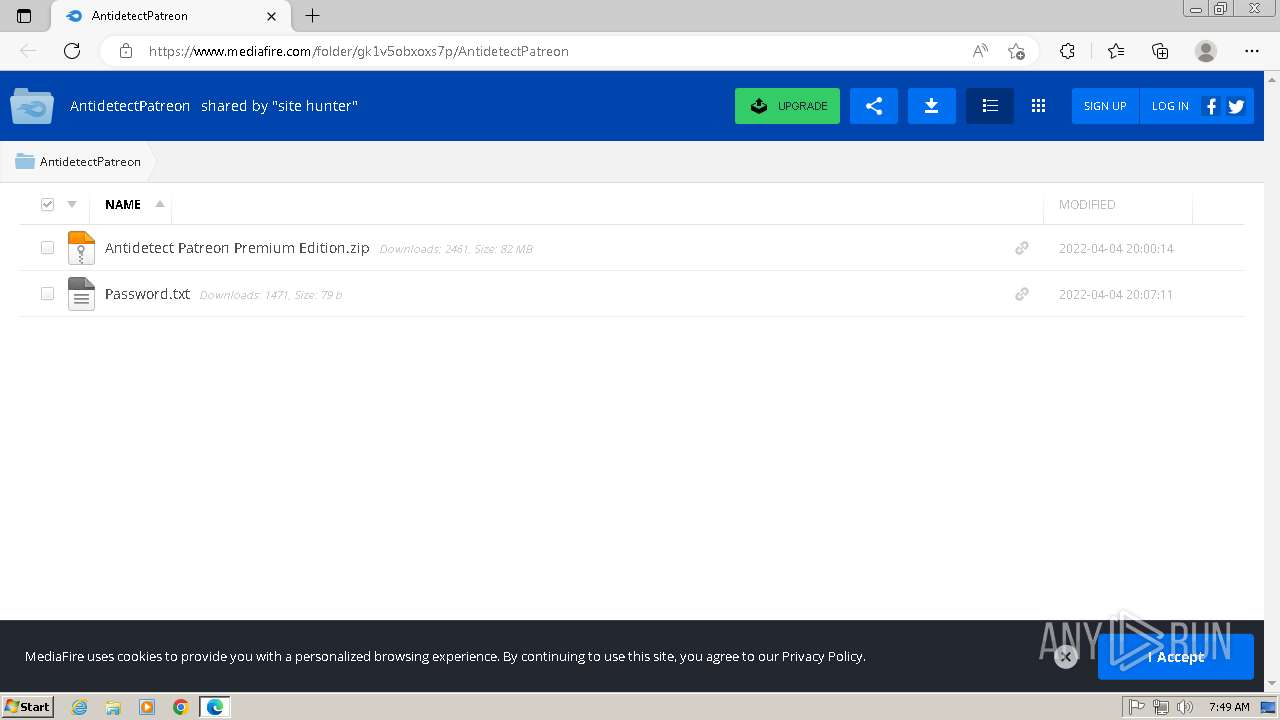Open Edge extensions menu

coord(1067,51)
